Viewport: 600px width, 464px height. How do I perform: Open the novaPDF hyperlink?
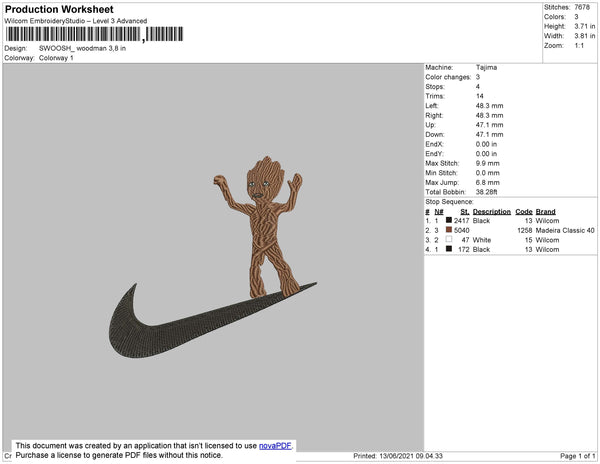275,446
